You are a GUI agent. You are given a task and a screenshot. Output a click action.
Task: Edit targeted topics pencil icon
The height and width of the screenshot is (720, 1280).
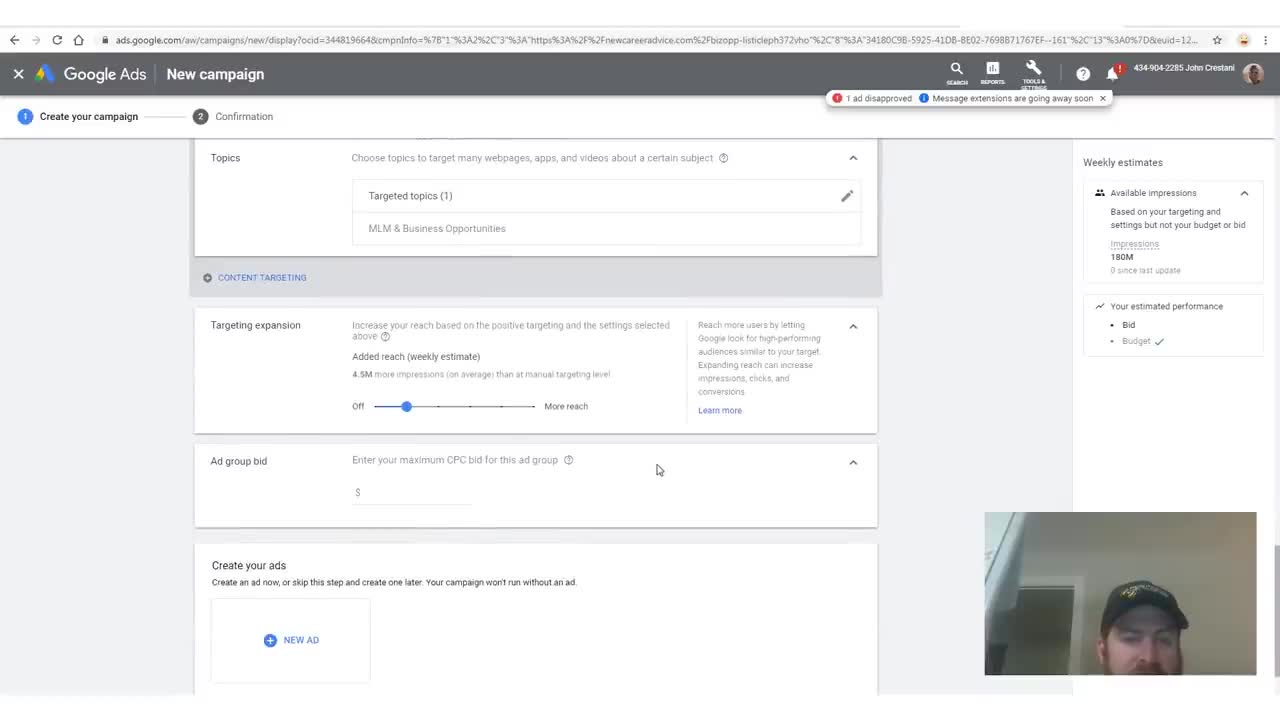pyautogui.click(x=847, y=196)
